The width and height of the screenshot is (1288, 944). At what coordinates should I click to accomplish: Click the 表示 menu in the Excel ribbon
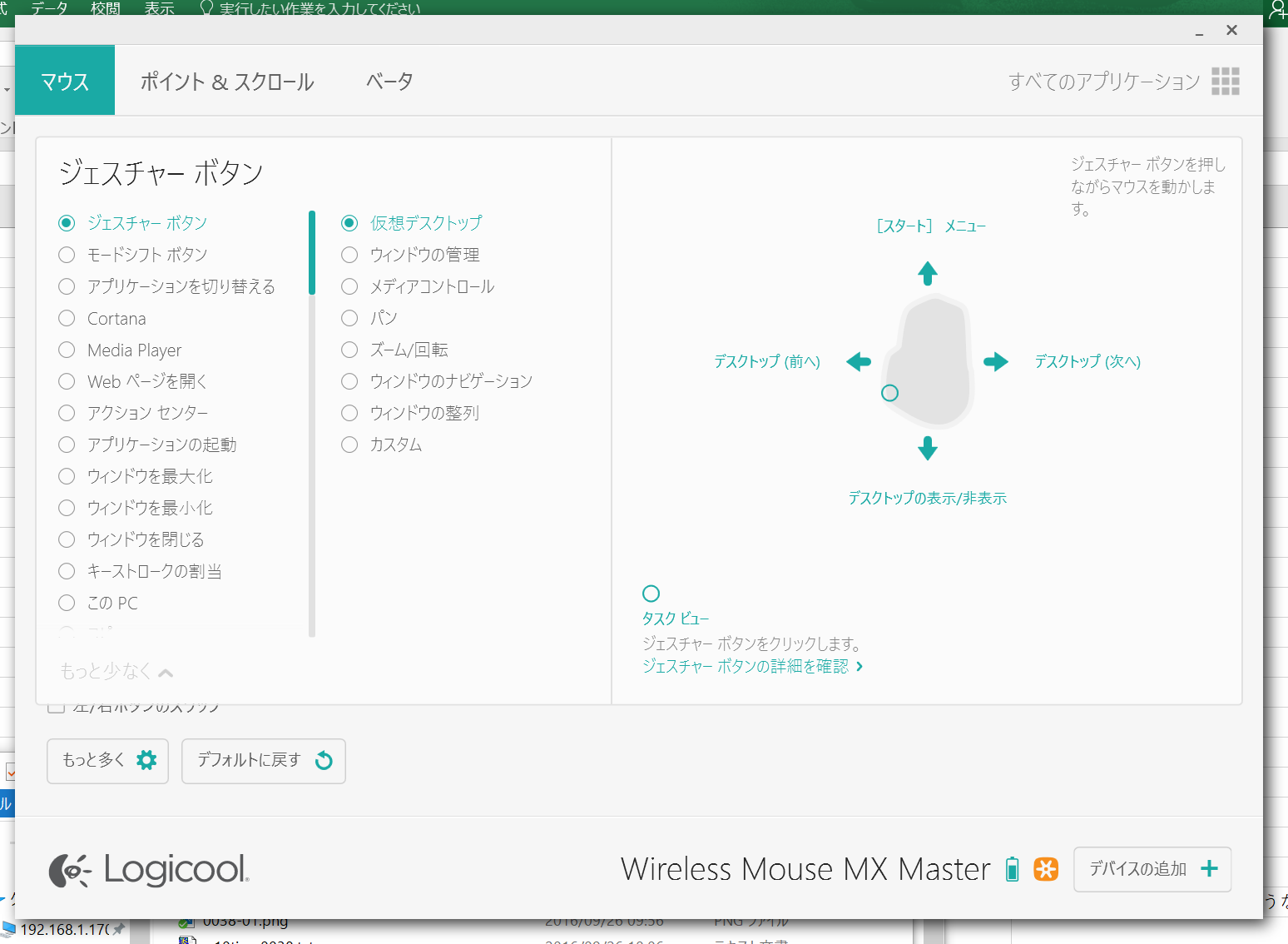[x=158, y=8]
